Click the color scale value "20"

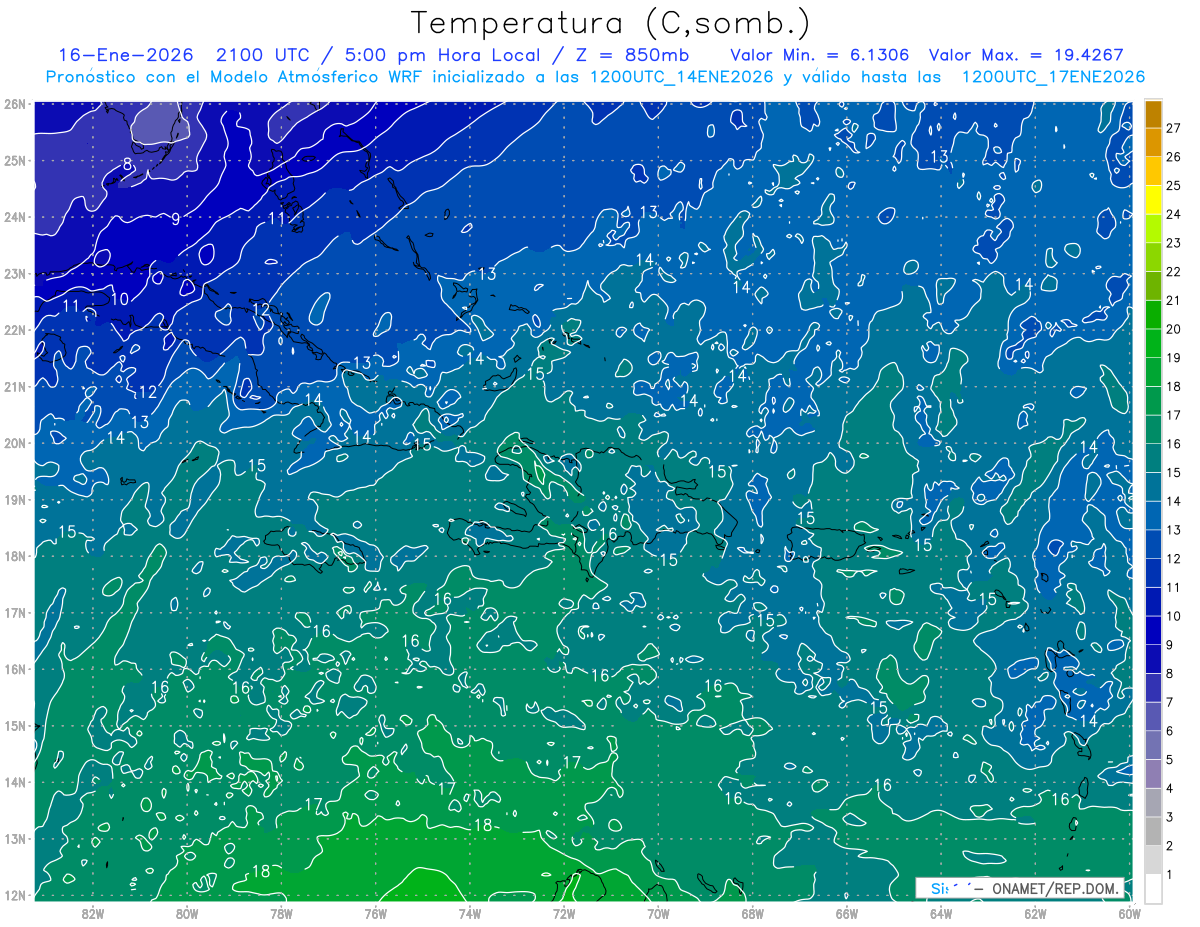point(1173,329)
